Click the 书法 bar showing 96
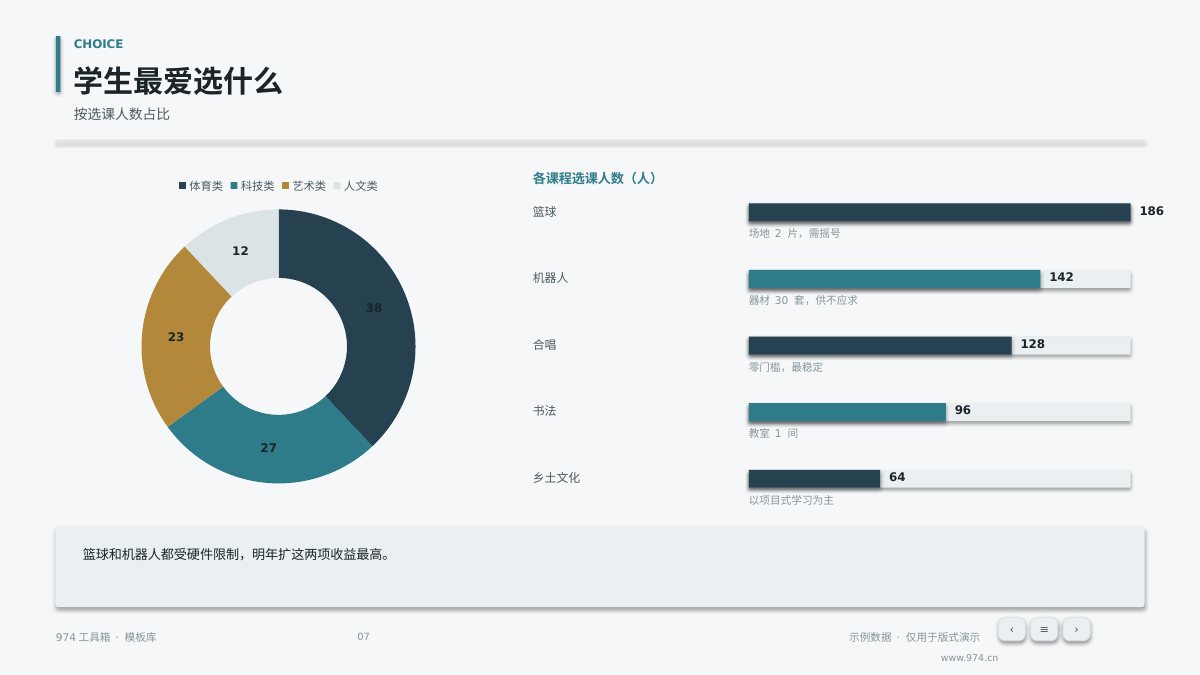This screenshot has width=1200, height=675. [x=847, y=412]
